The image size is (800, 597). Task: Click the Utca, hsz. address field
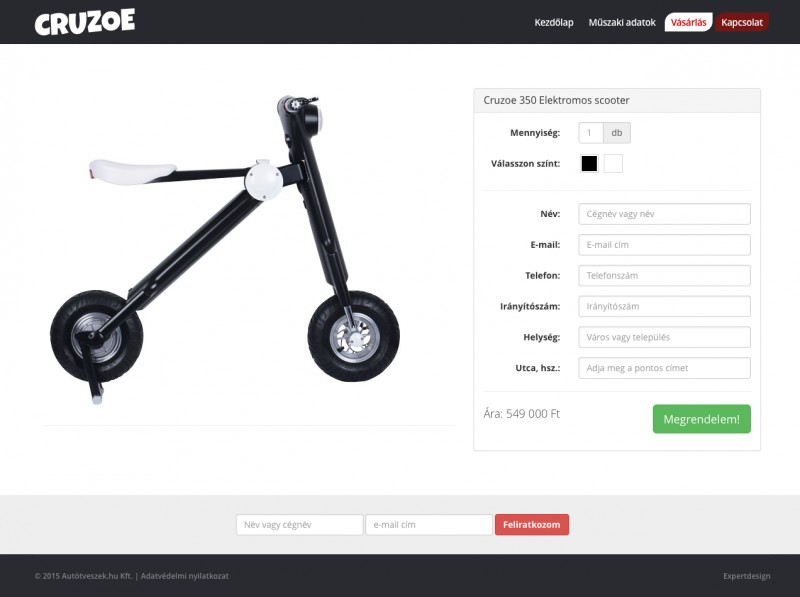tap(664, 368)
